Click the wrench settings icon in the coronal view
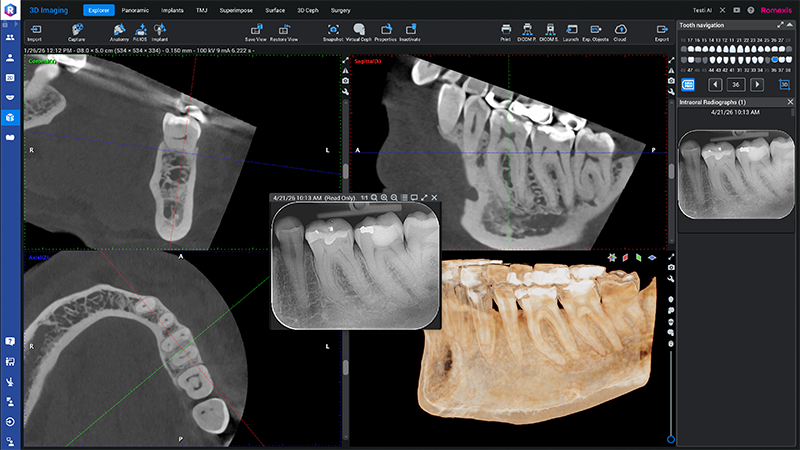800x450 pixels. (345, 92)
